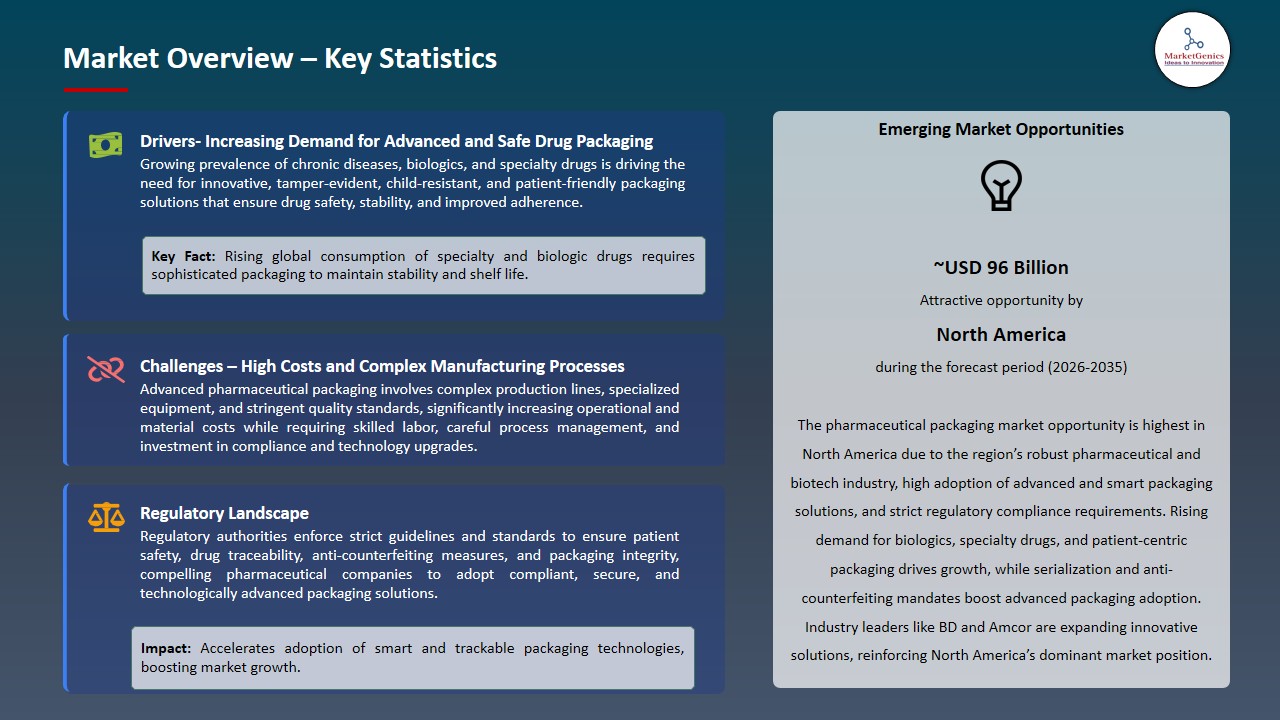Toggle the blue accent bar beside Drivers panel
The width and height of the screenshot is (1280, 720).
(66, 214)
